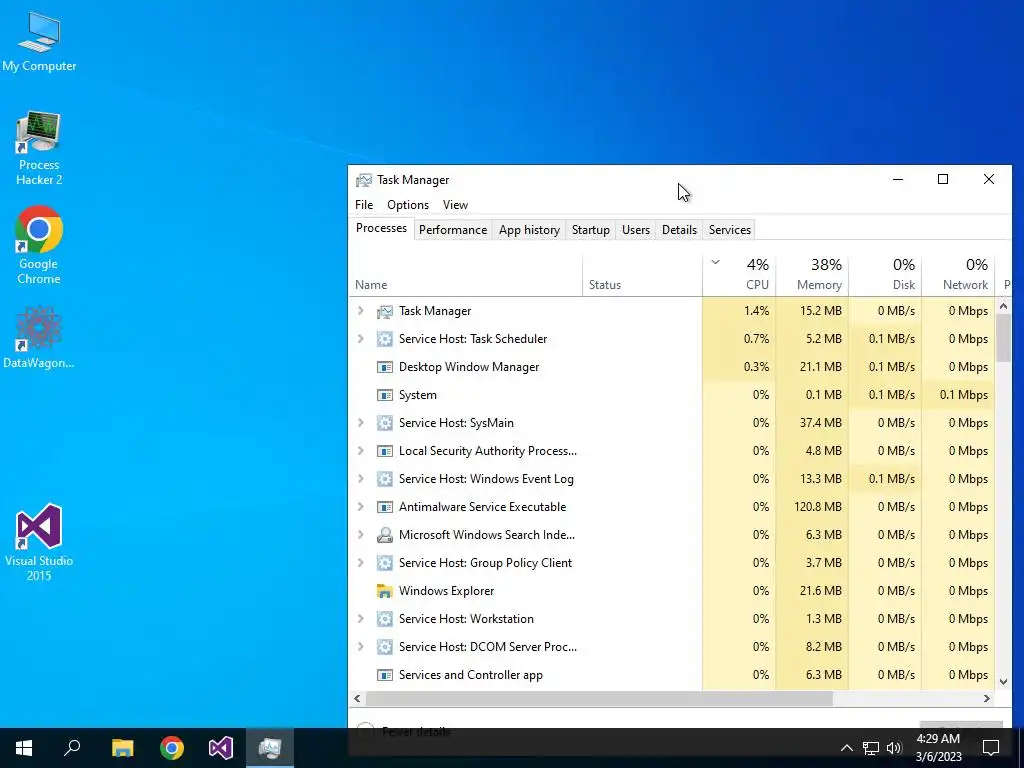Viewport: 1024px width, 768px height.
Task: Open the taskbar clock showing 4:29 AM
Action: tap(938, 748)
